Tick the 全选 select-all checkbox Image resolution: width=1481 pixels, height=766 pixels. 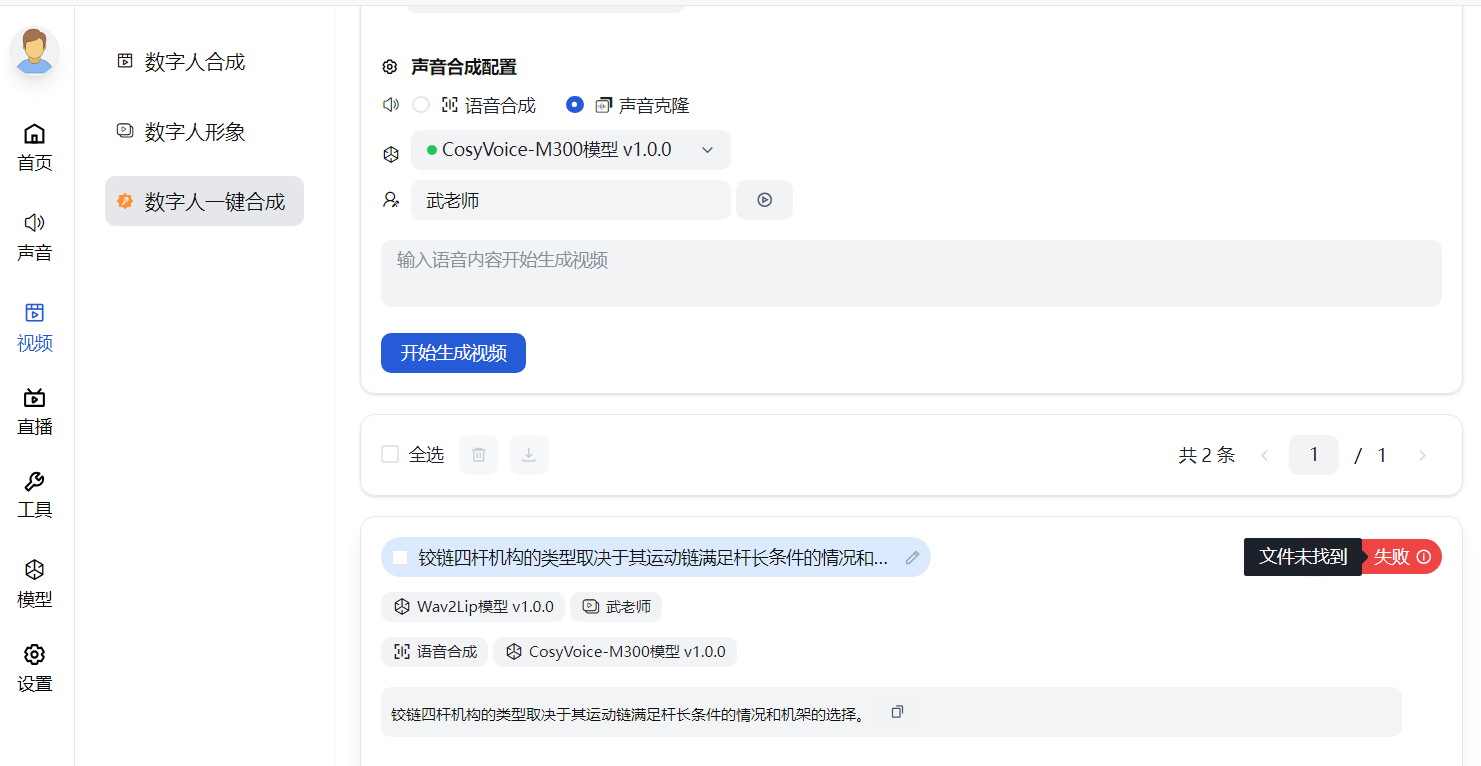click(x=390, y=455)
